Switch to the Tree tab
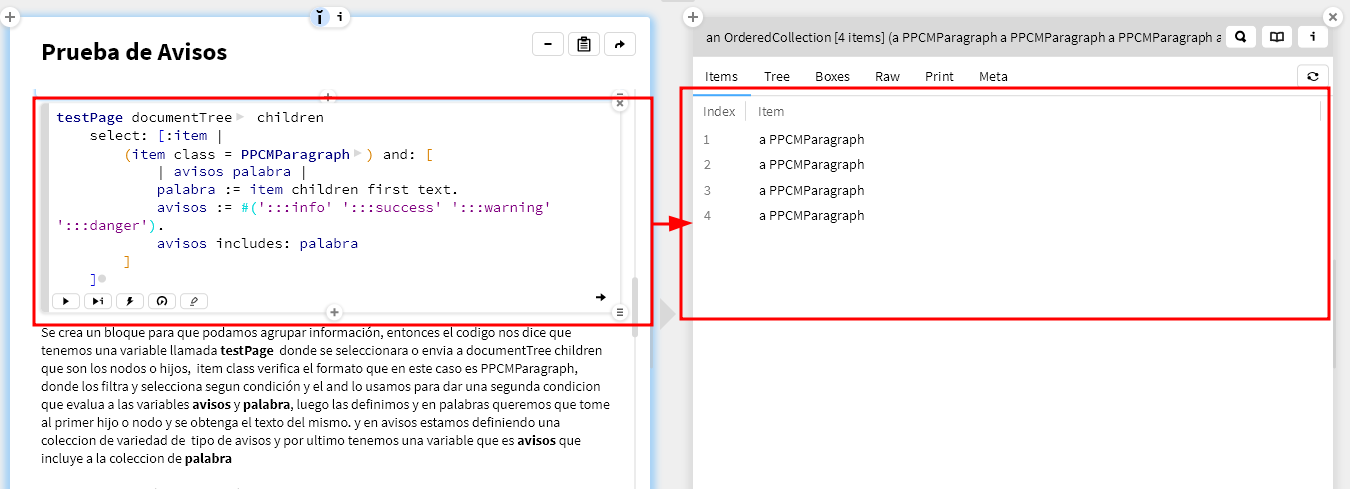 777,77
